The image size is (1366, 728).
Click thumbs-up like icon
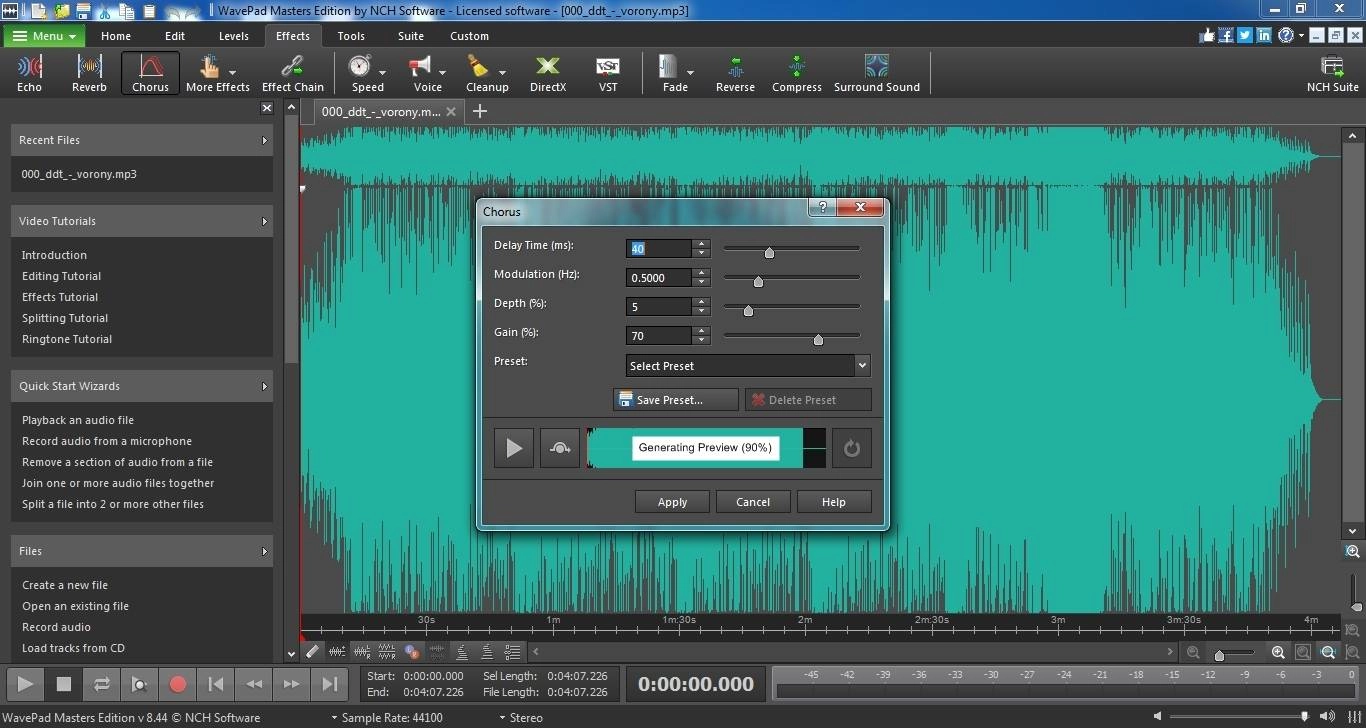click(x=1206, y=35)
